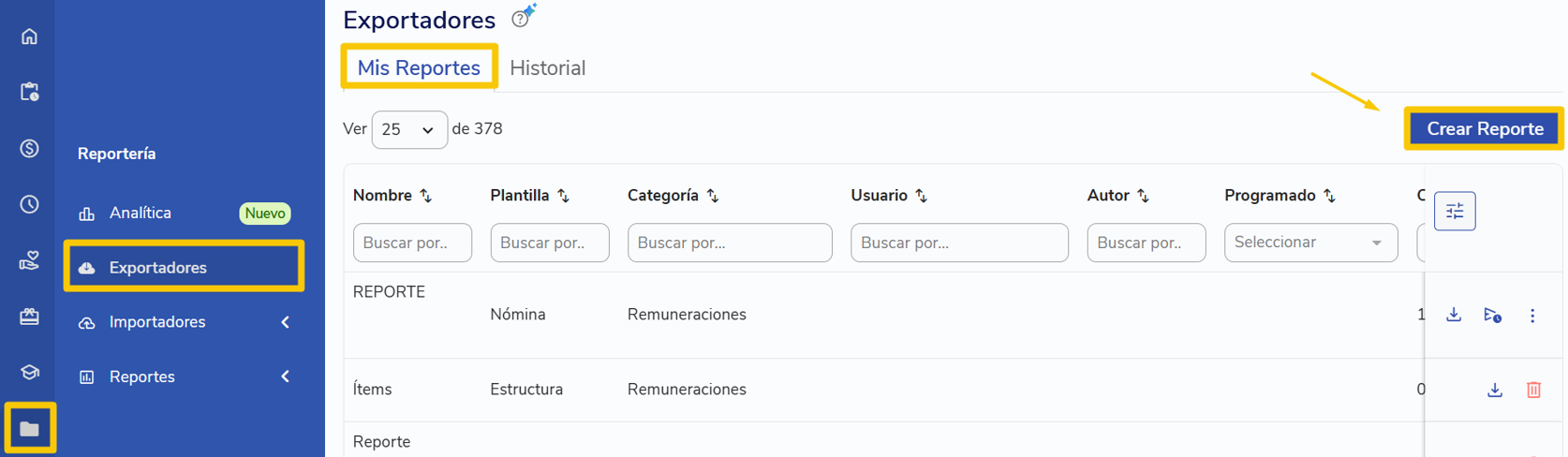Select the Mis Reportes tab
The width and height of the screenshot is (1568, 457).
click(x=419, y=67)
